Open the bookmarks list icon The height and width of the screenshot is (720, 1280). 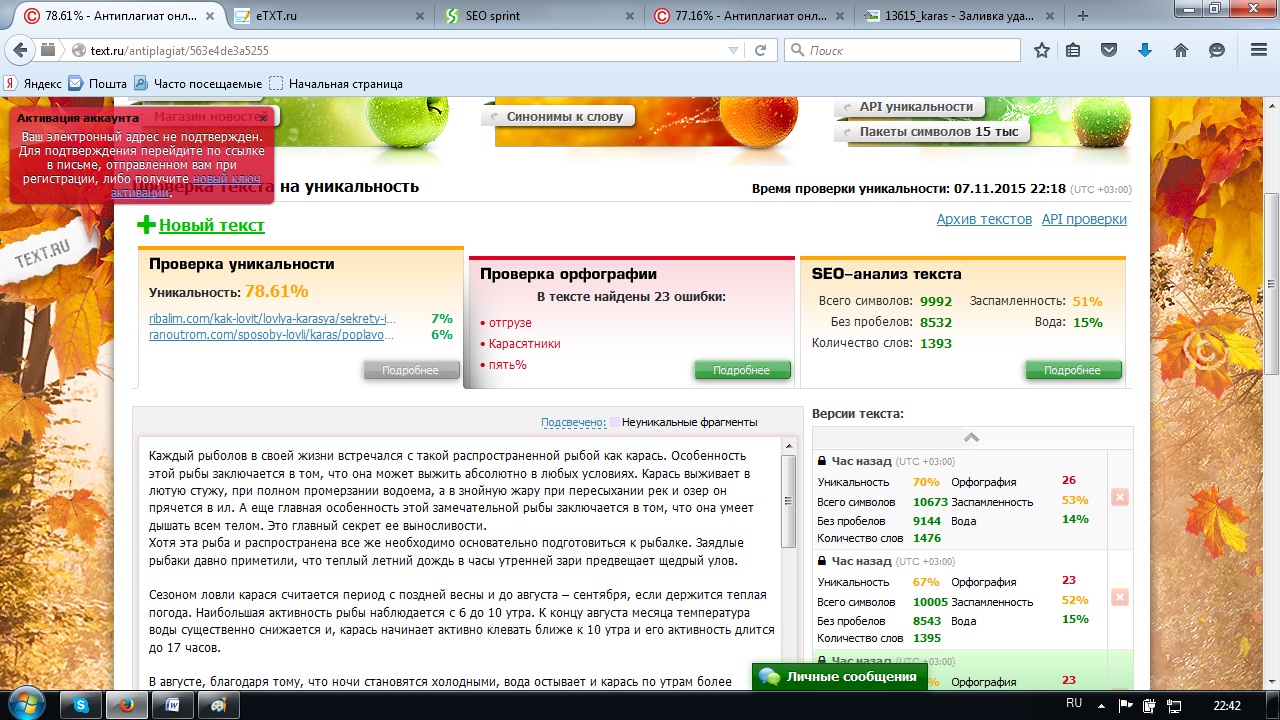[x=1073, y=50]
